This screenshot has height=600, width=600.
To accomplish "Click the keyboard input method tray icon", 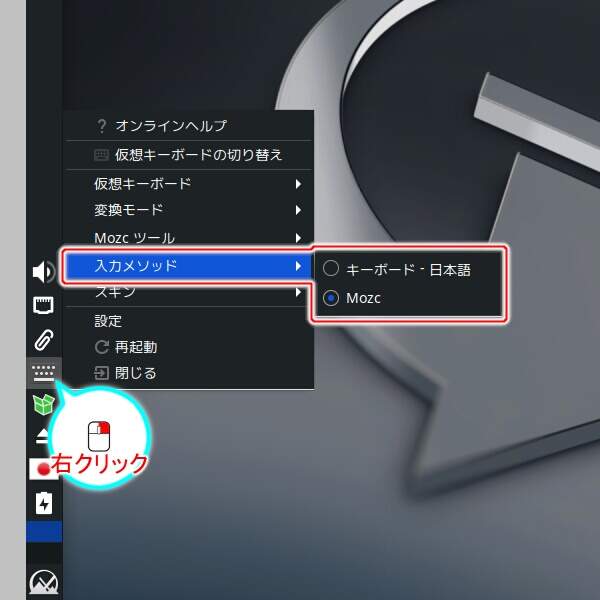I will click(44, 373).
